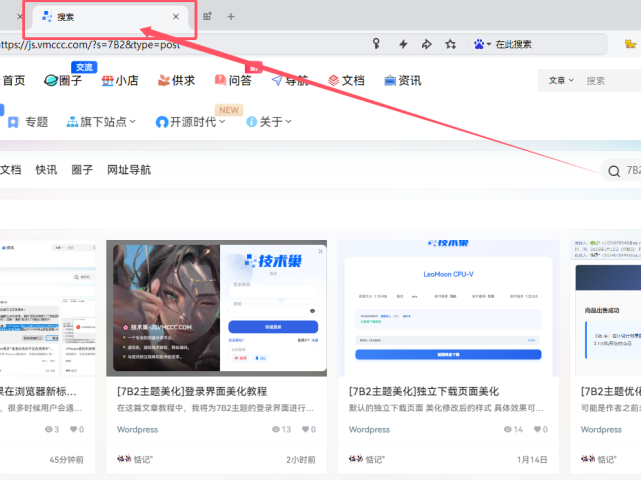Open the 资讯 menu item
Image resolution: width=641 pixels, height=480 pixels.
[403, 81]
